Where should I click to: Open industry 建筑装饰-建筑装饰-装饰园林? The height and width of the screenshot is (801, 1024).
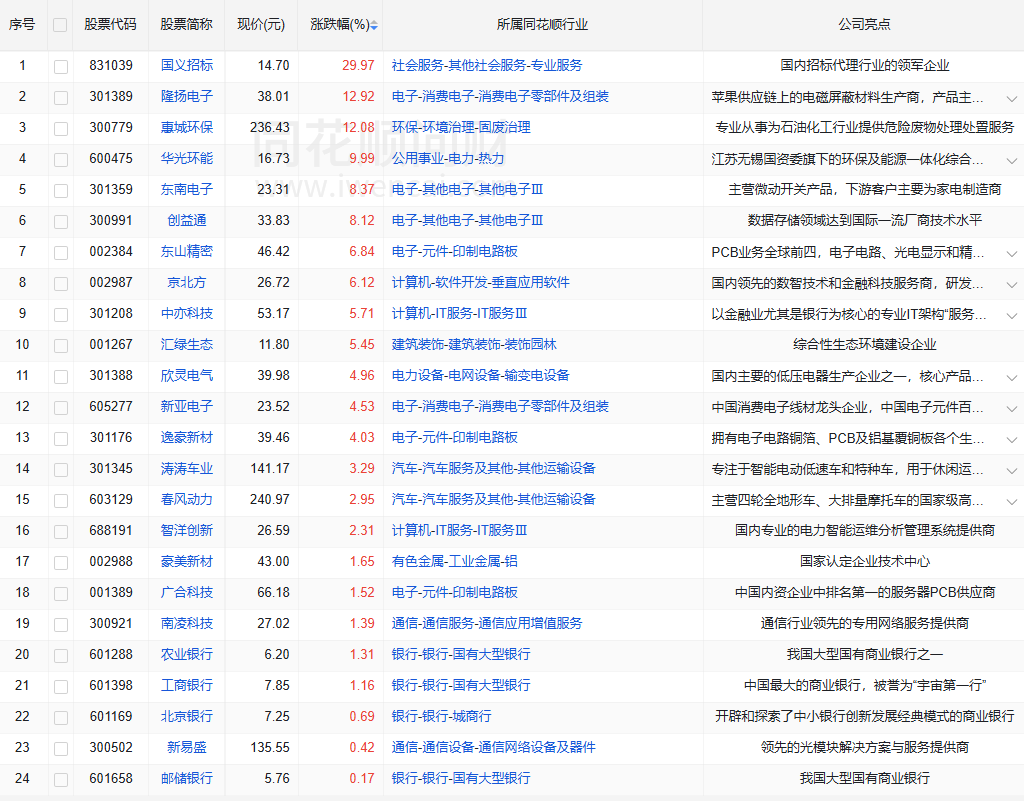474,345
